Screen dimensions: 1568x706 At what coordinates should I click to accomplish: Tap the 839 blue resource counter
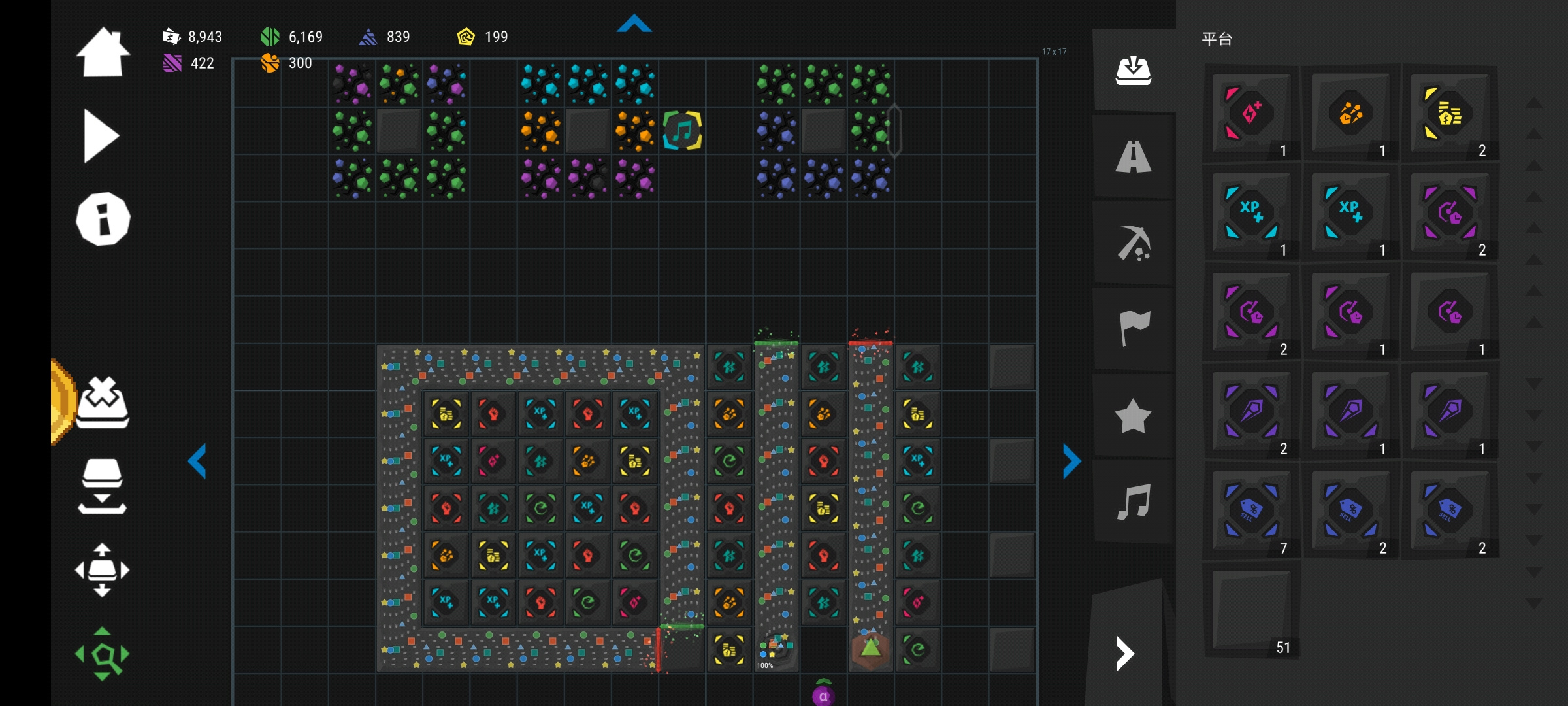click(384, 37)
